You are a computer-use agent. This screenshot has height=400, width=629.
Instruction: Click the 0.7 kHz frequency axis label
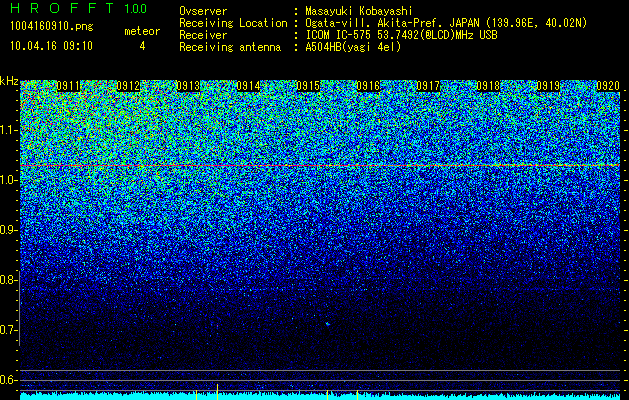coord(7,330)
